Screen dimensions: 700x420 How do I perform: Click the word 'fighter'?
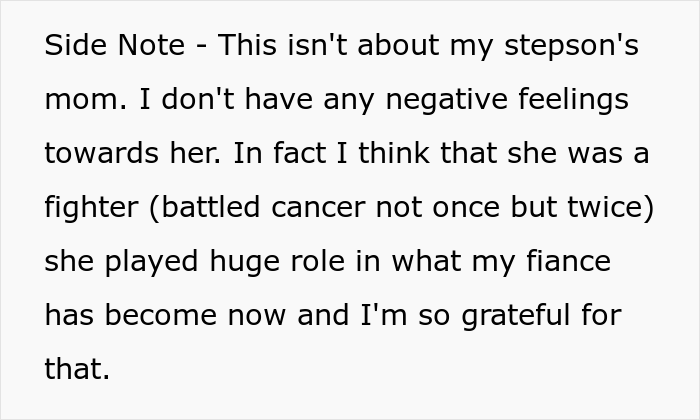tap(92, 208)
